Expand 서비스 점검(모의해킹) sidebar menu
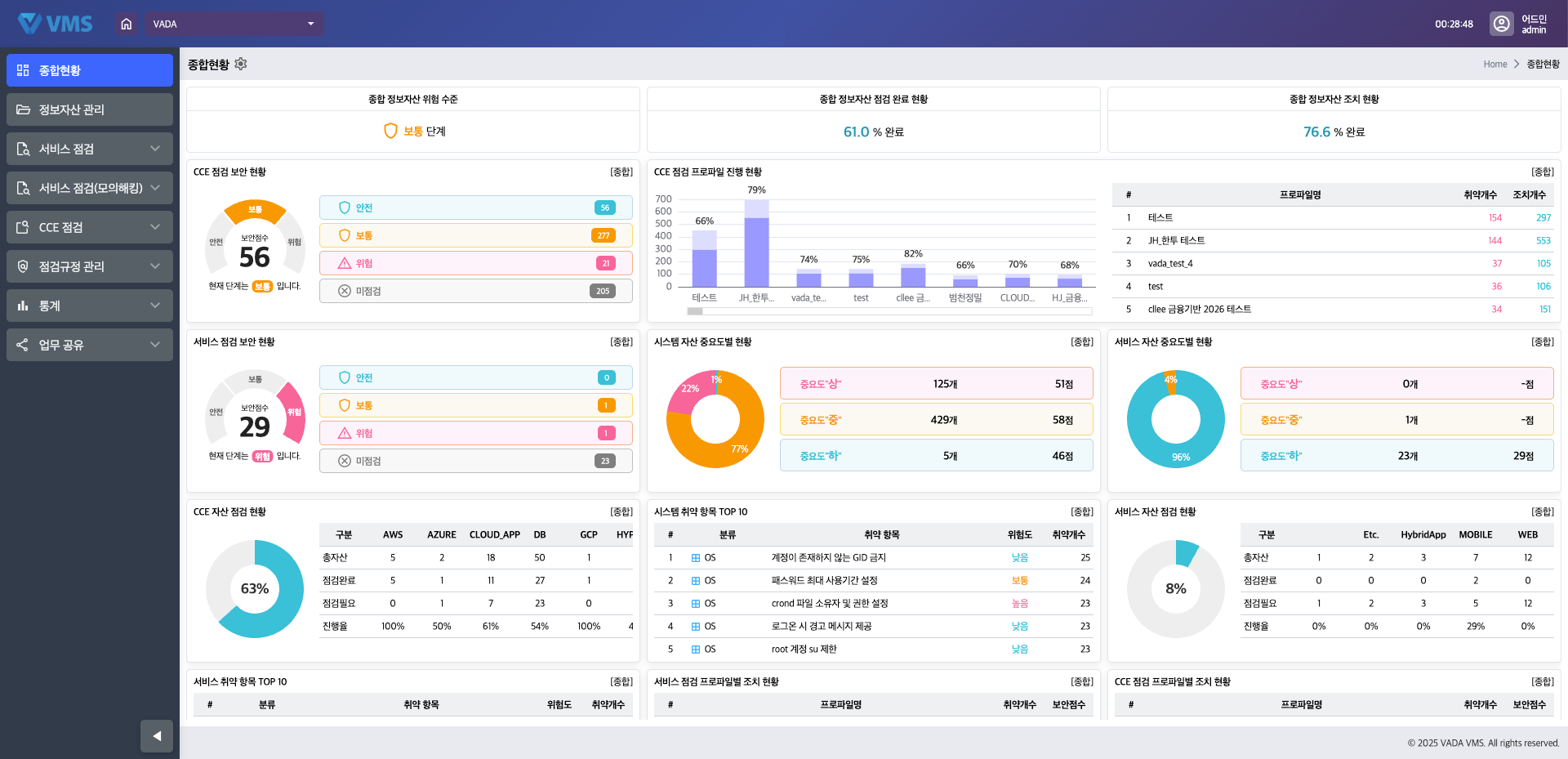 tap(90, 188)
